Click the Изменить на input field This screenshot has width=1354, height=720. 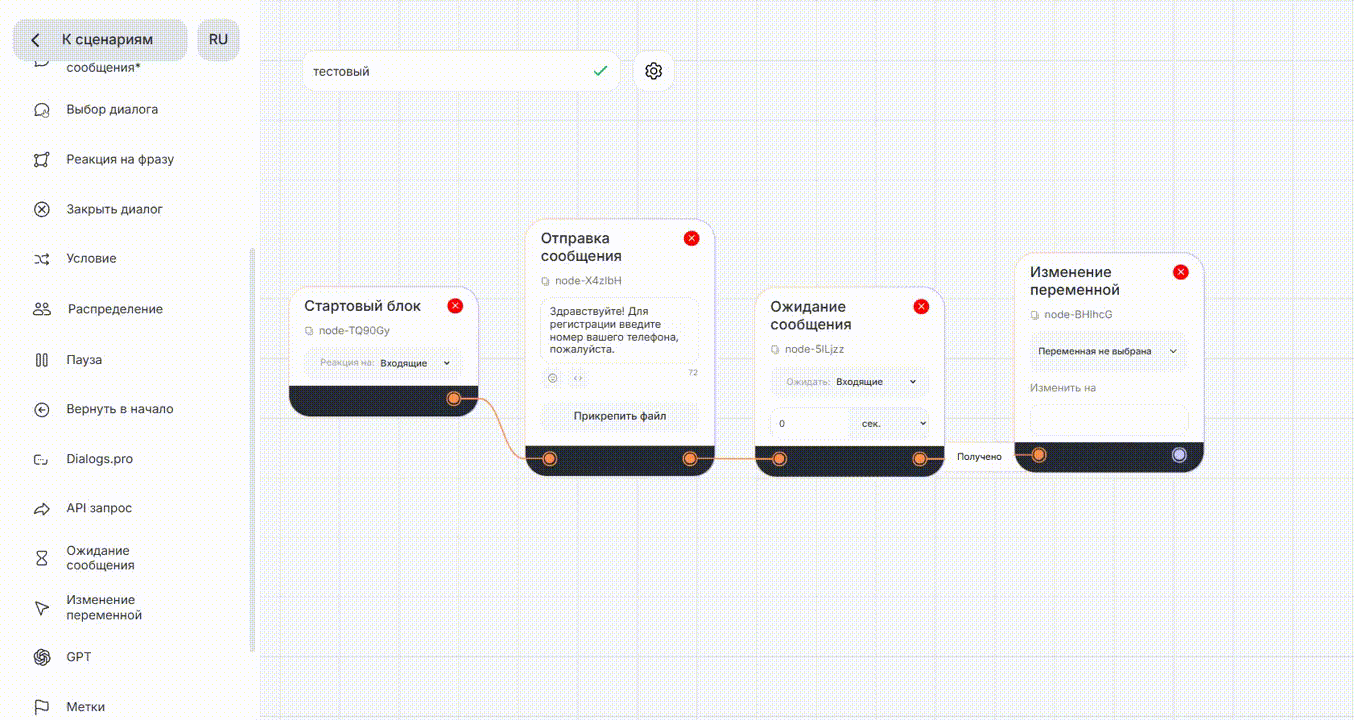click(1108, 420)
